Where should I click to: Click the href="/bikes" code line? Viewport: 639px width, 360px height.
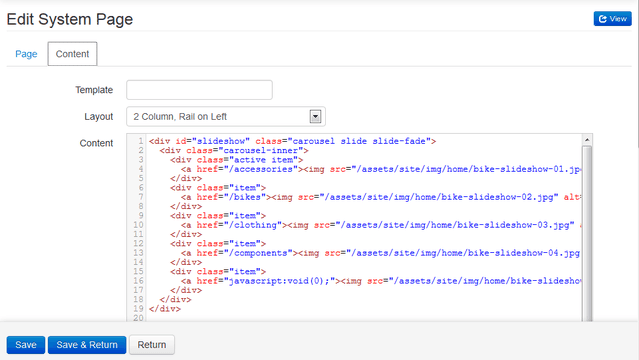pyautogui.click(x=381, y=197)
